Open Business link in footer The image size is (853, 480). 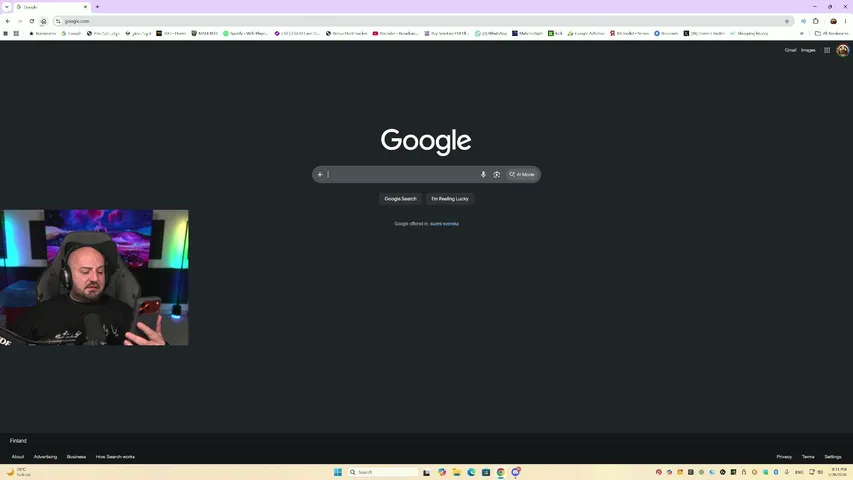tap(76, 457)
